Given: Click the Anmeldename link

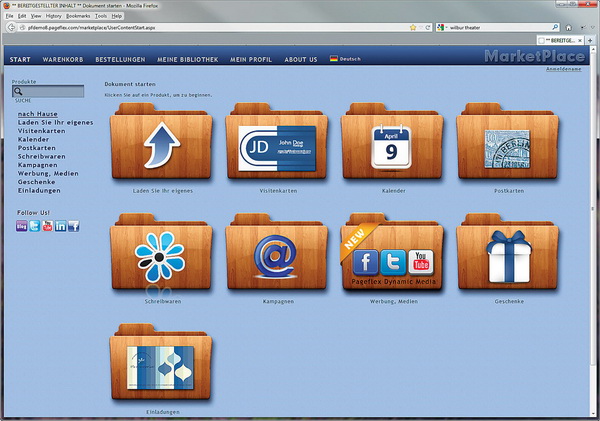Looking at the screenshot, I should 565,68.
